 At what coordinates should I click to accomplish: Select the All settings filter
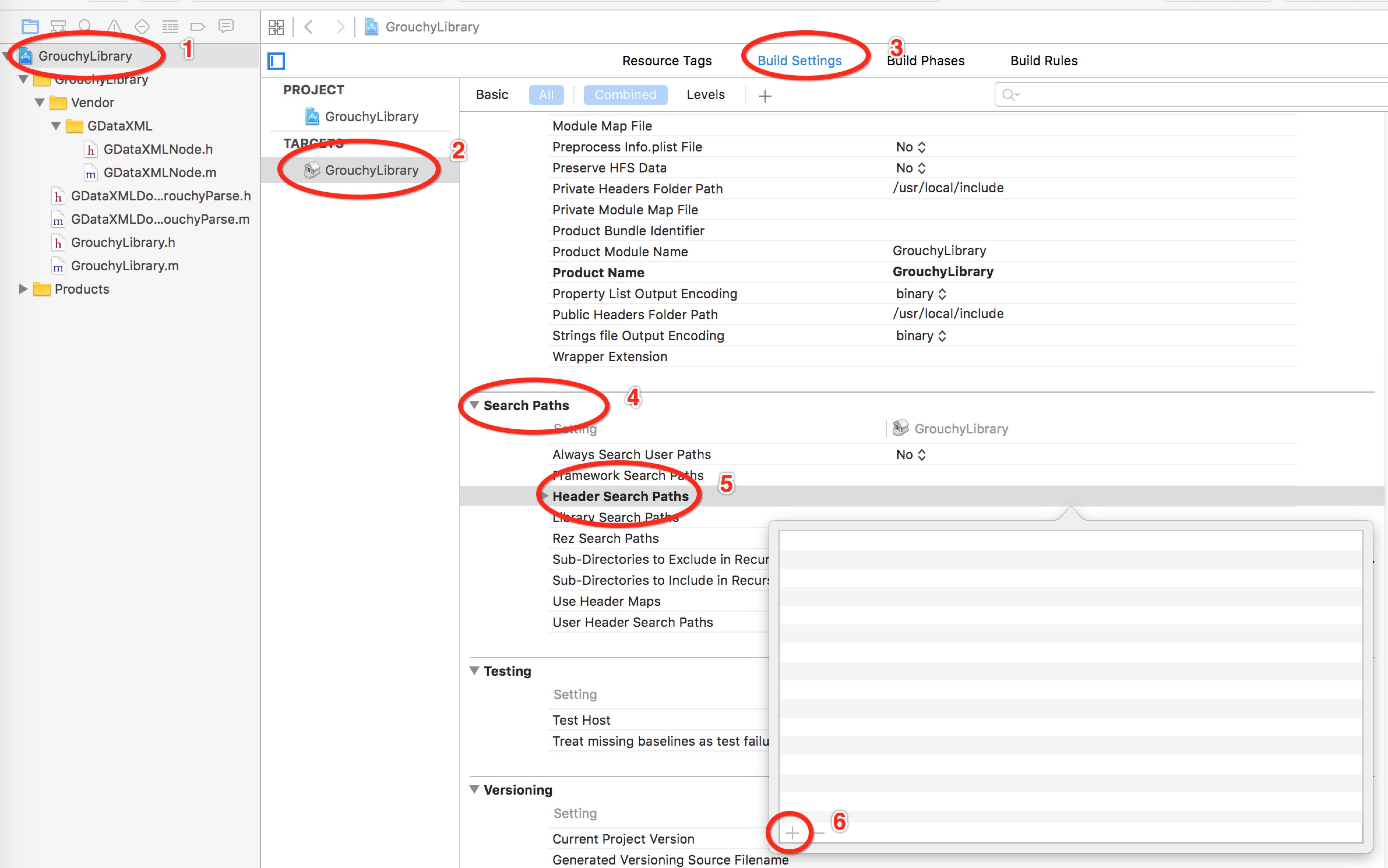pos(546,95)
